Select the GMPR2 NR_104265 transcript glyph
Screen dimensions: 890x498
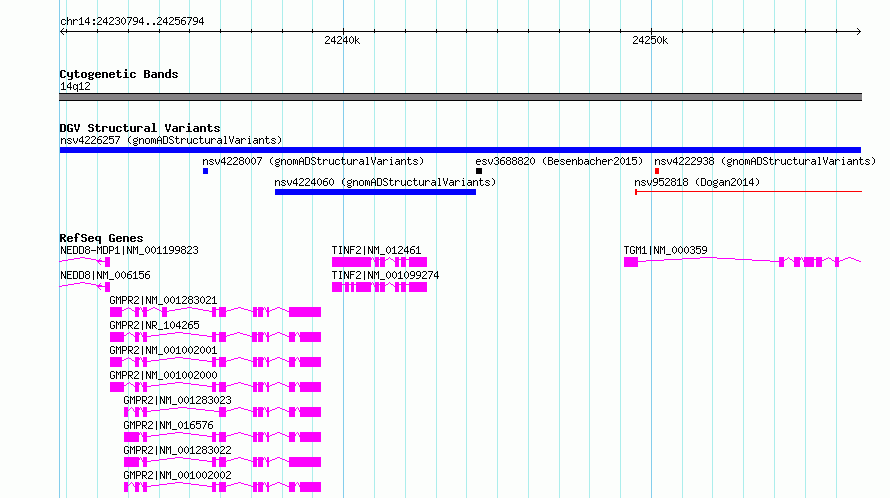(215, 337)
